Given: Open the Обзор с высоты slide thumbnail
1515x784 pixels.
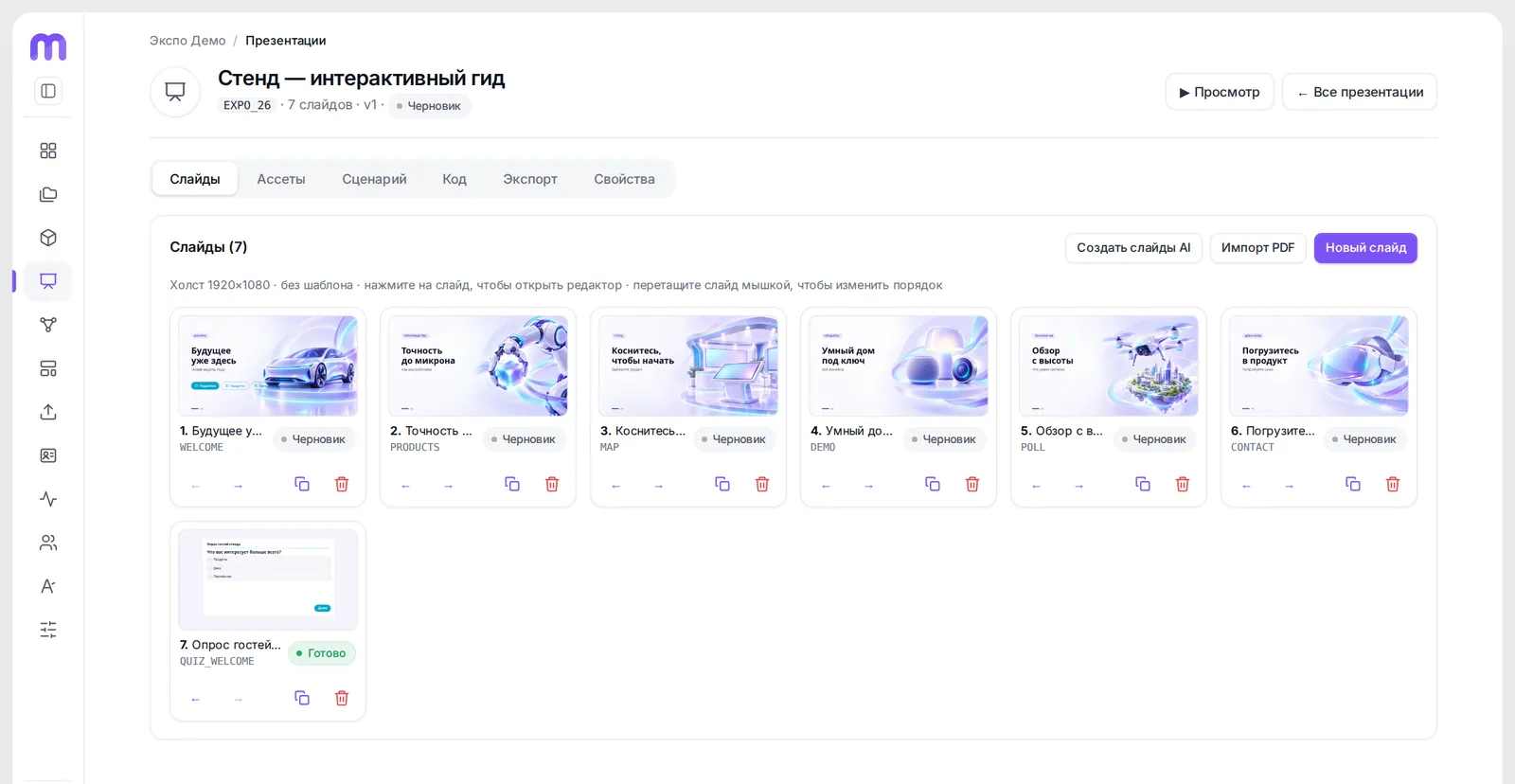Looking at the screenshot, I should coord(1109,366).
